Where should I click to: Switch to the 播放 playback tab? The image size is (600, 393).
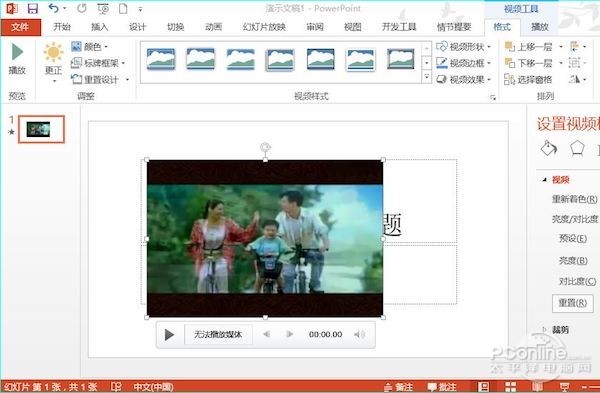coord(540,27)
